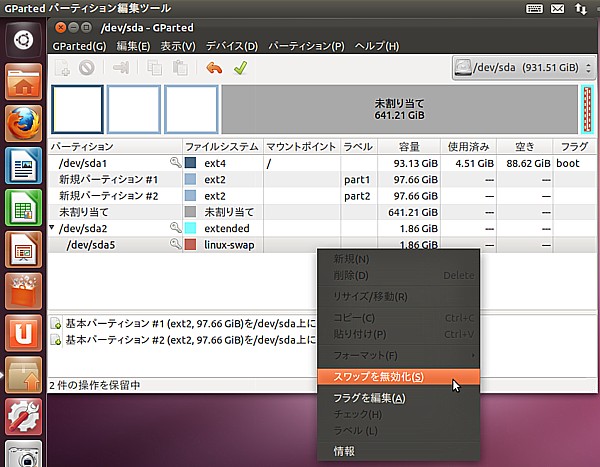Click the key icon beside /dev/sda1
The image size is (600, 467).
[x=175, y=163]
